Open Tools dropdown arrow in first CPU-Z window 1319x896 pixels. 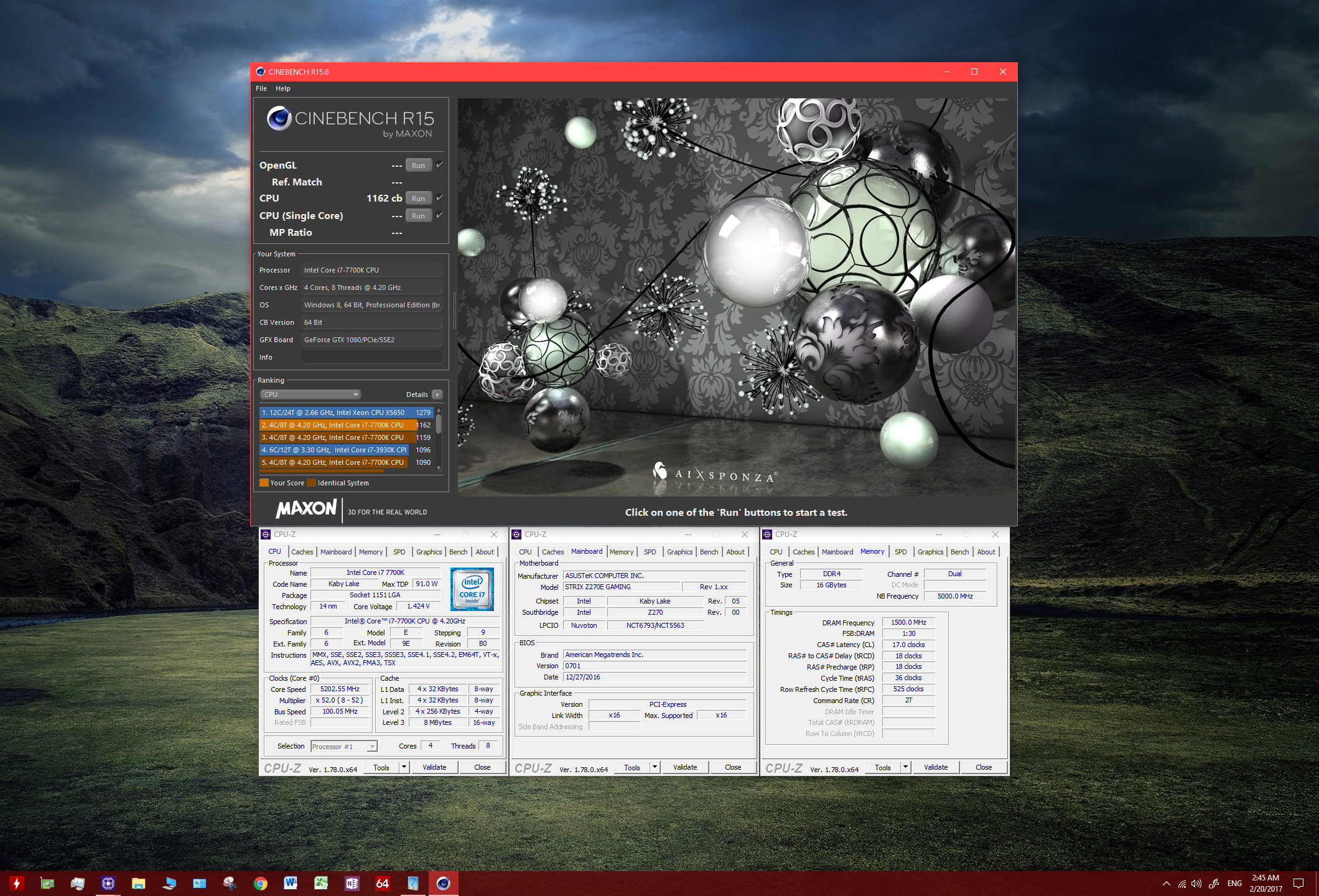404,768
